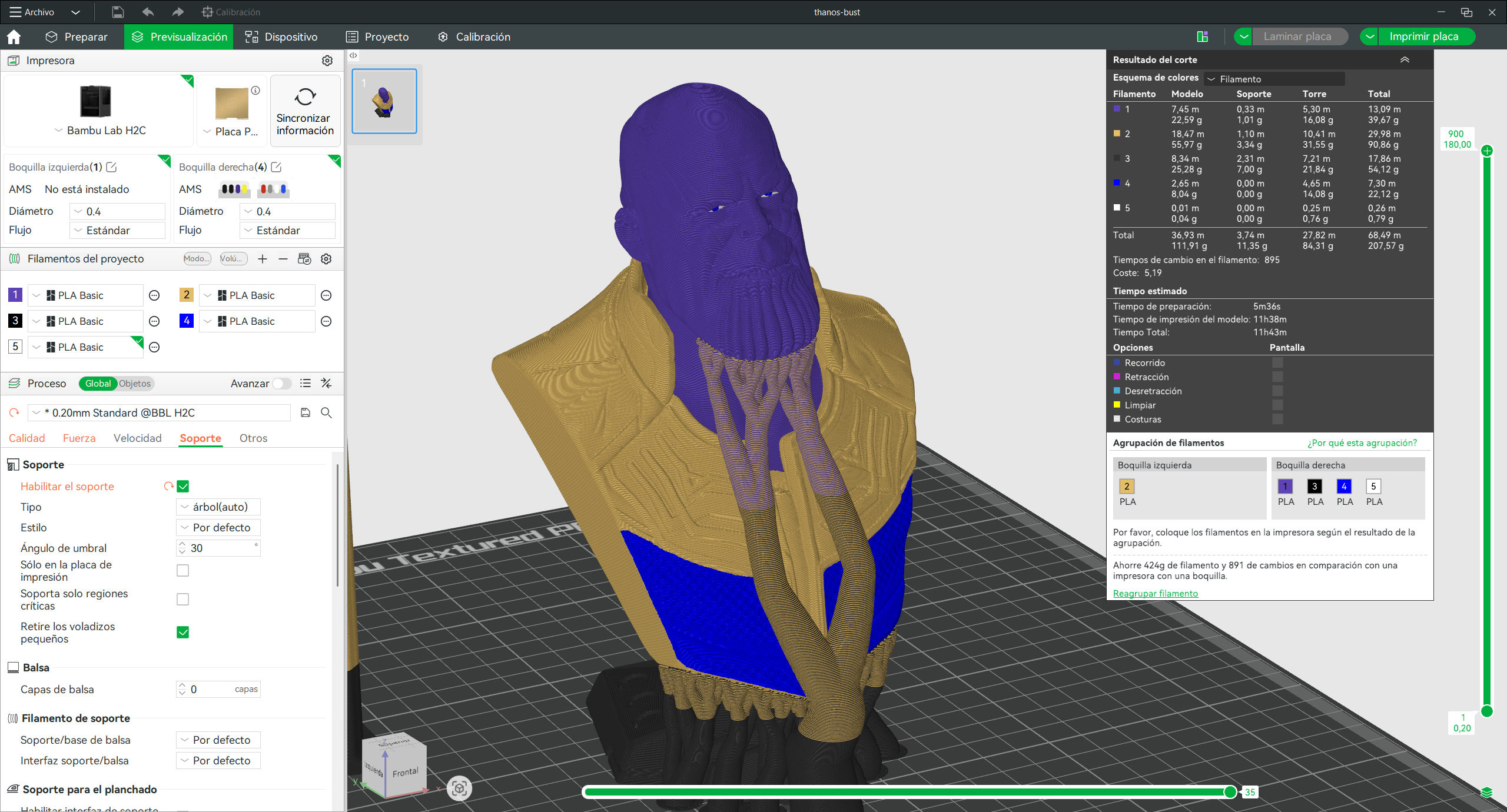Open process preset 0.20mm Standard dropdown
Screen dimensions: 1507x812
(160, 412)
